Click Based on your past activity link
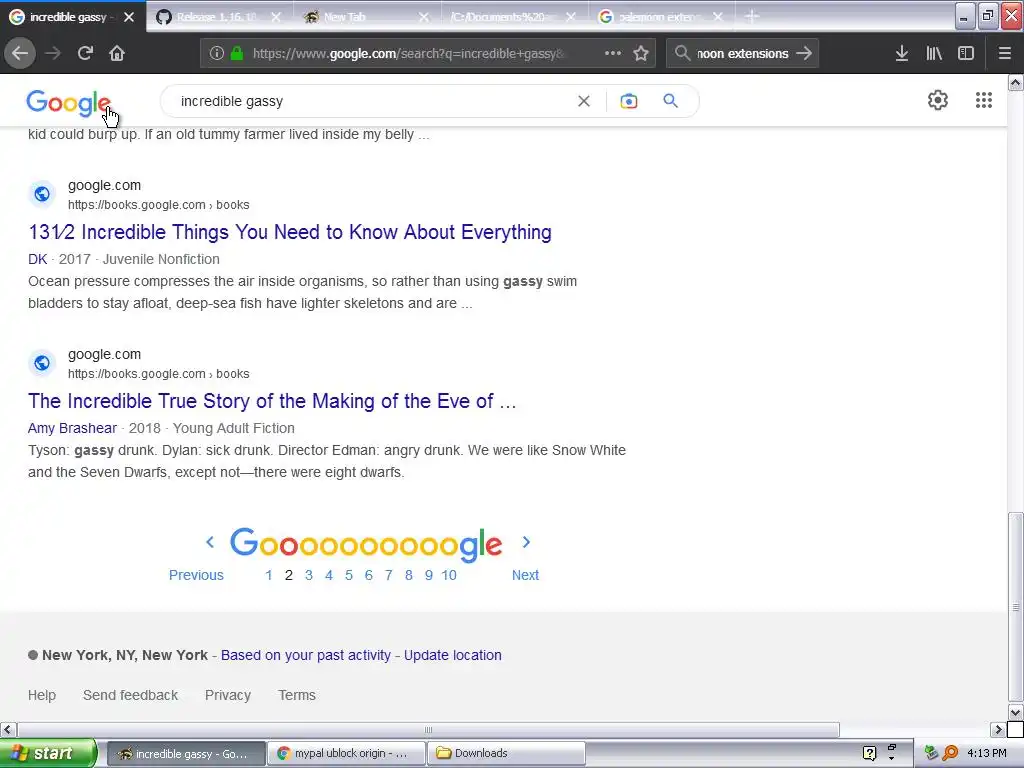The width and height of the screenshot is (1024, 768). click(x=306, y=655)
